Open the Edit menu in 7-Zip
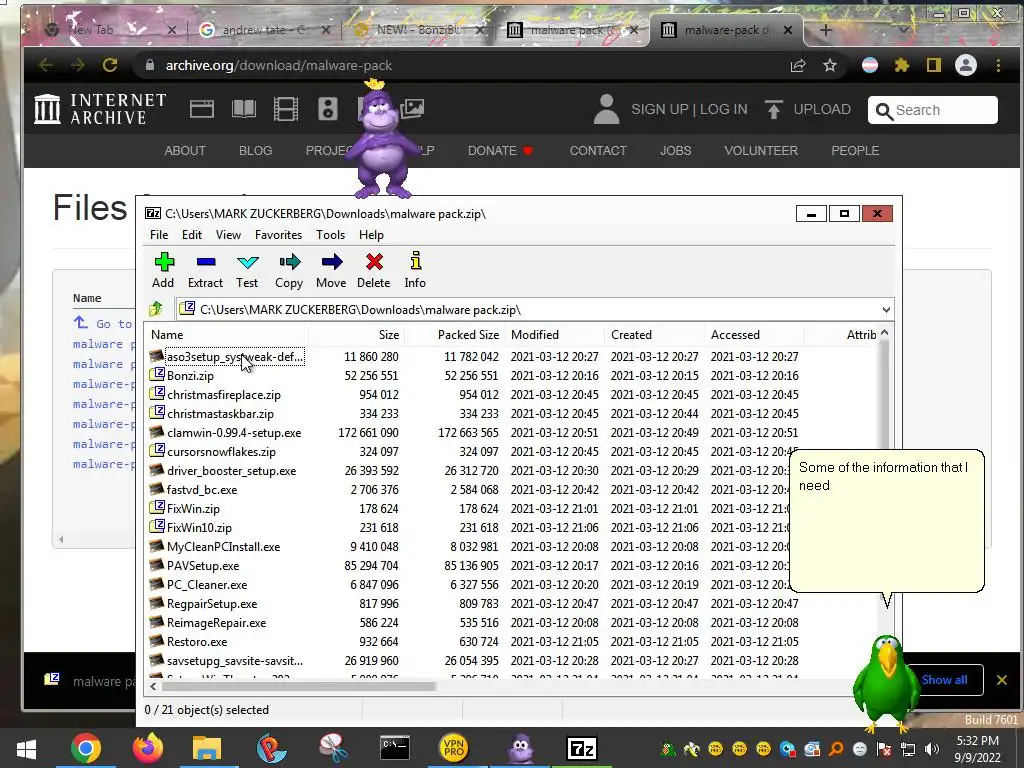 click(x=192, y=235)
